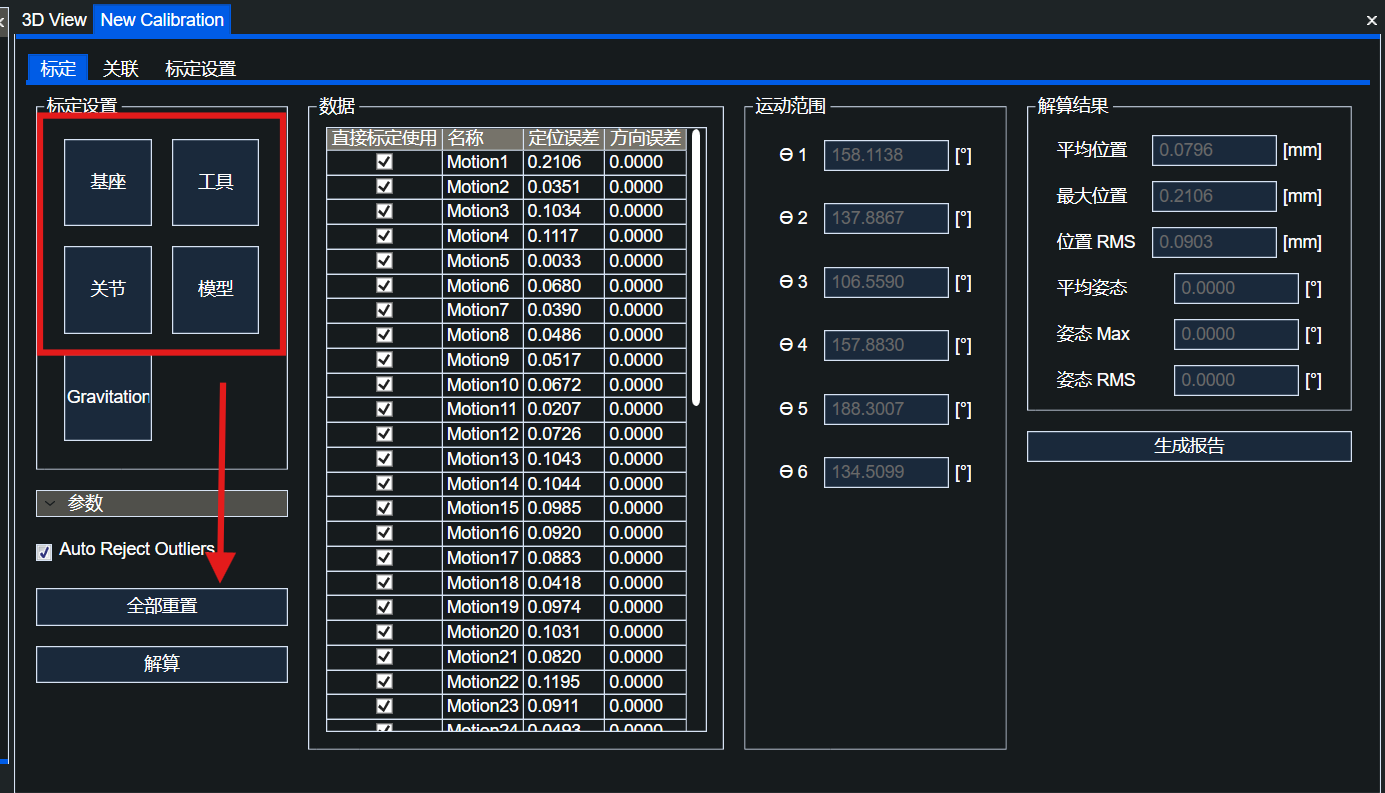Close the calibration panel with X
Image resolution: width=1385 pixels, height=793 pixels.
tap(1371, 20)
